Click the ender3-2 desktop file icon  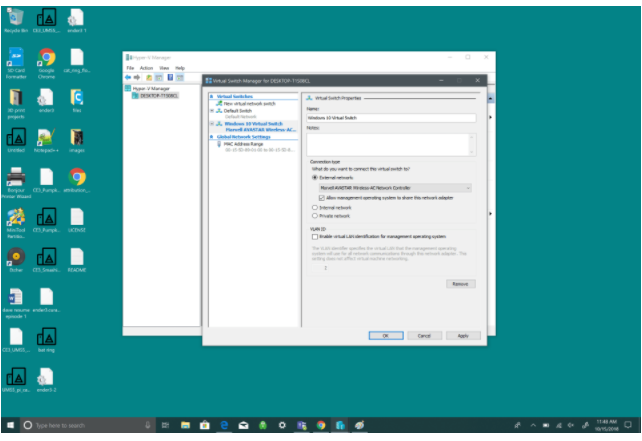[46, 380]
